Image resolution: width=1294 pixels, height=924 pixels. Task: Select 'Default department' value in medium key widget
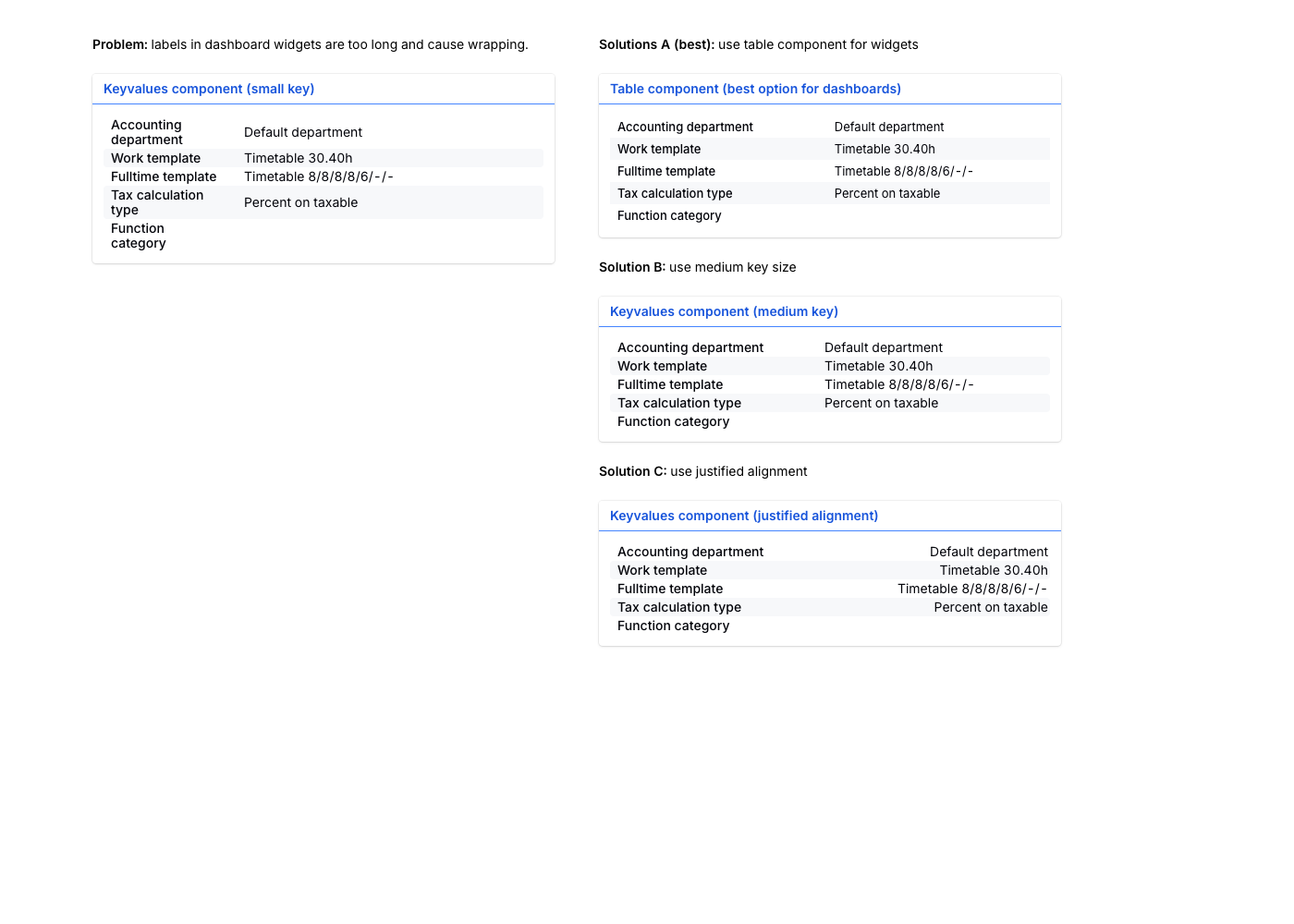pos(883,347)
